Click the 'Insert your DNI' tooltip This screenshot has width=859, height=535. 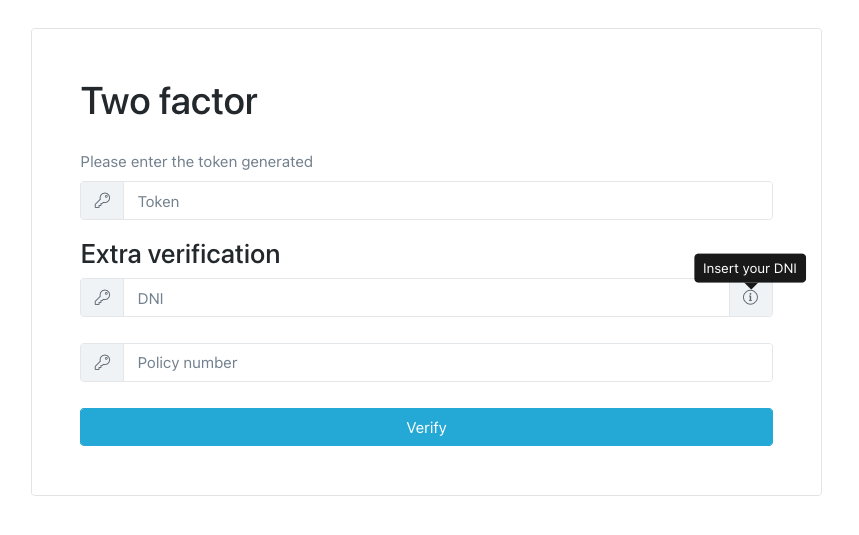[x=750, y=268]
